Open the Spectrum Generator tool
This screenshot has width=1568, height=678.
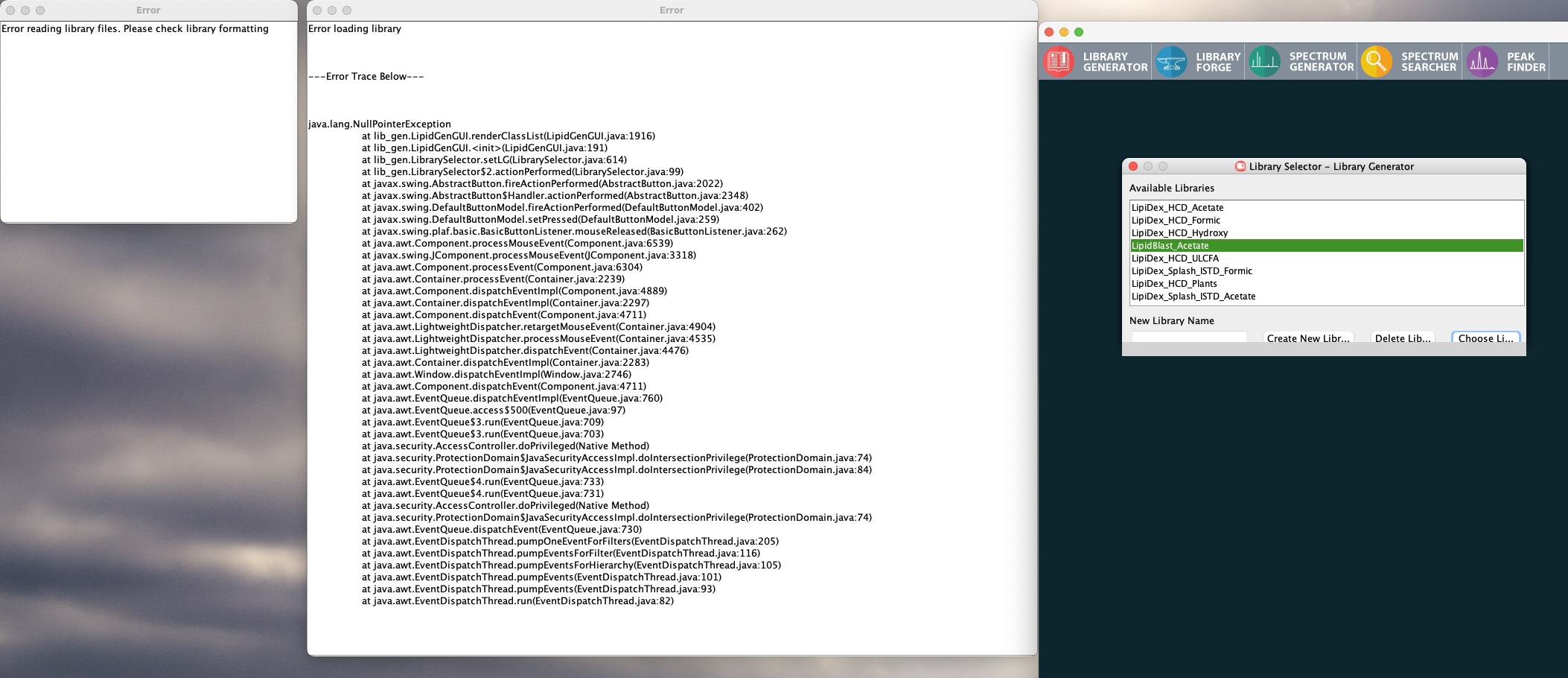point(1299,61)
